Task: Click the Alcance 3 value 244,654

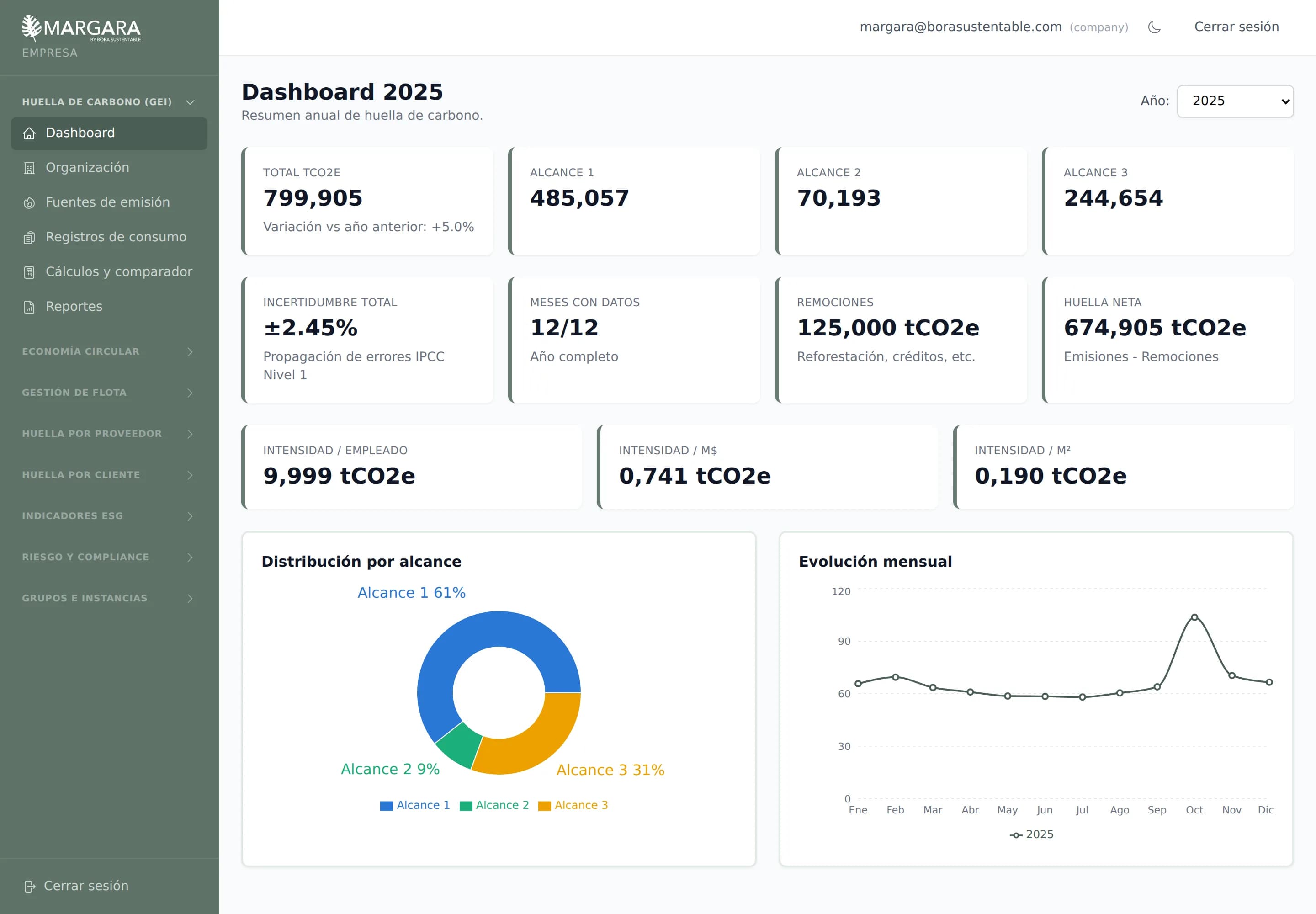Action: [x=1113, y=198]
